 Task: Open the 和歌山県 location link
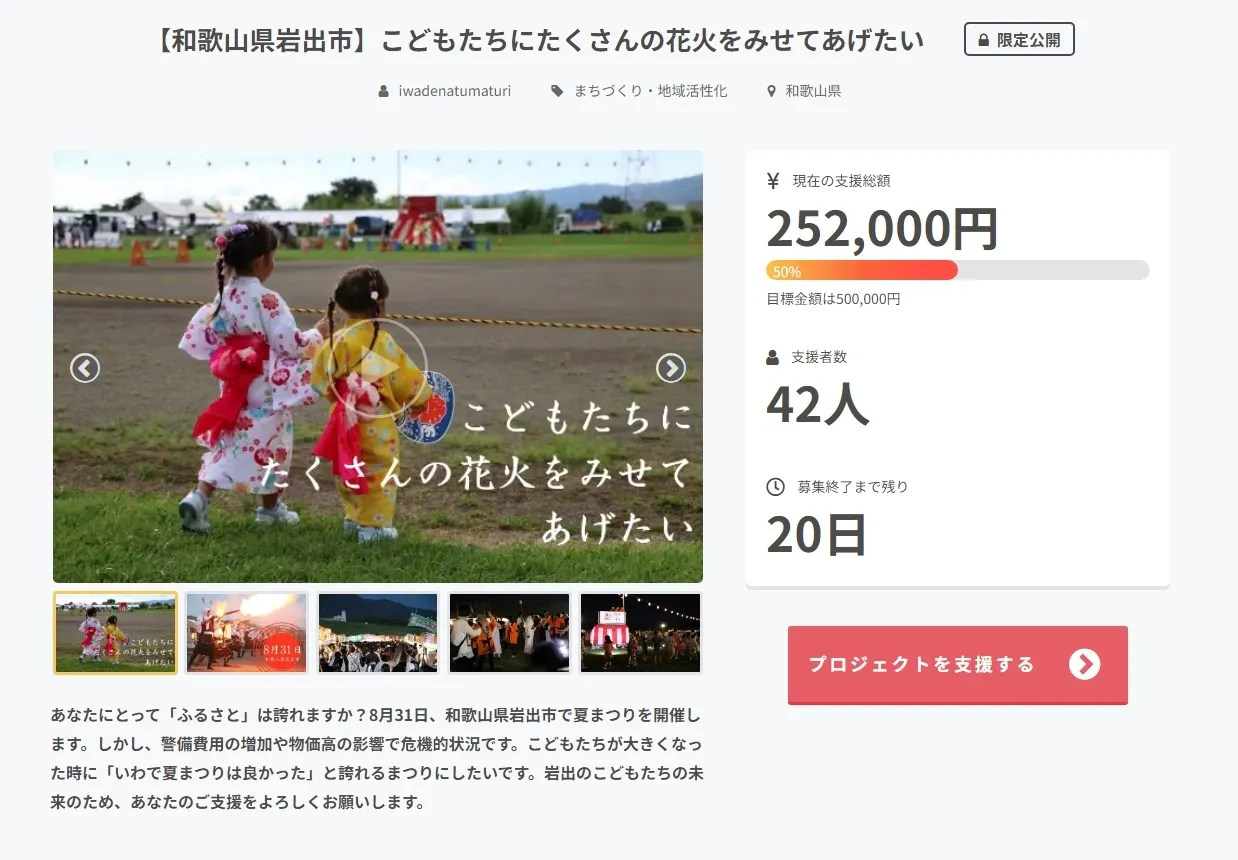tap(813, 91)
